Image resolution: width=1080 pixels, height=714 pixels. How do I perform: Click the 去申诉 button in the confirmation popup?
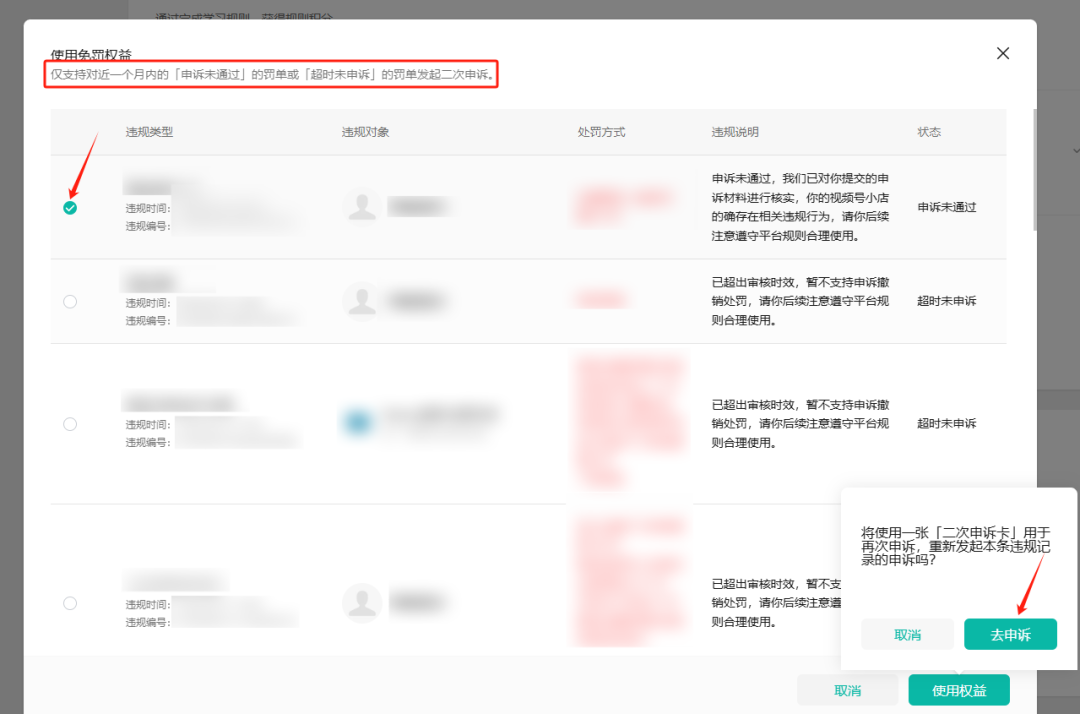coord(1010,634)
